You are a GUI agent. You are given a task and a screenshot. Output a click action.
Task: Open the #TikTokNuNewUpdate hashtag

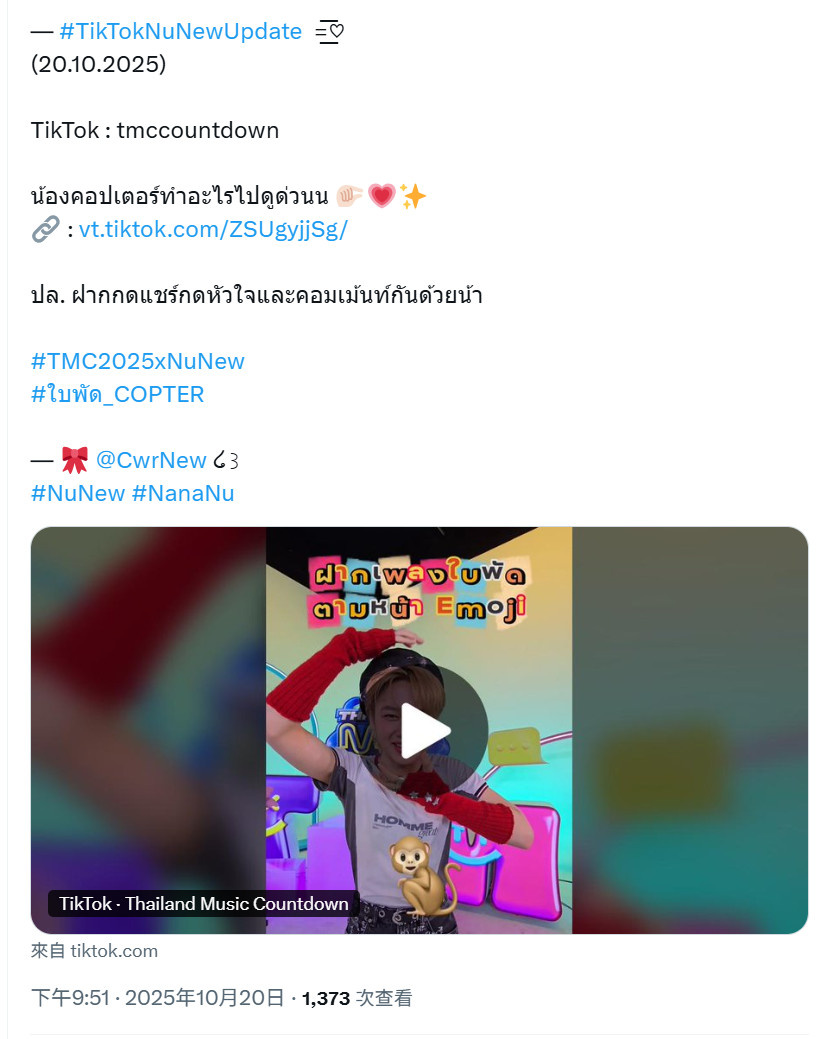180,31
